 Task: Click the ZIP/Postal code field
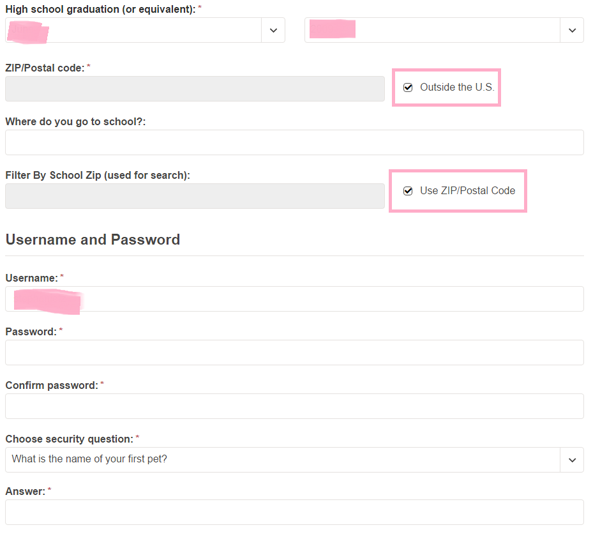point(195,88)
